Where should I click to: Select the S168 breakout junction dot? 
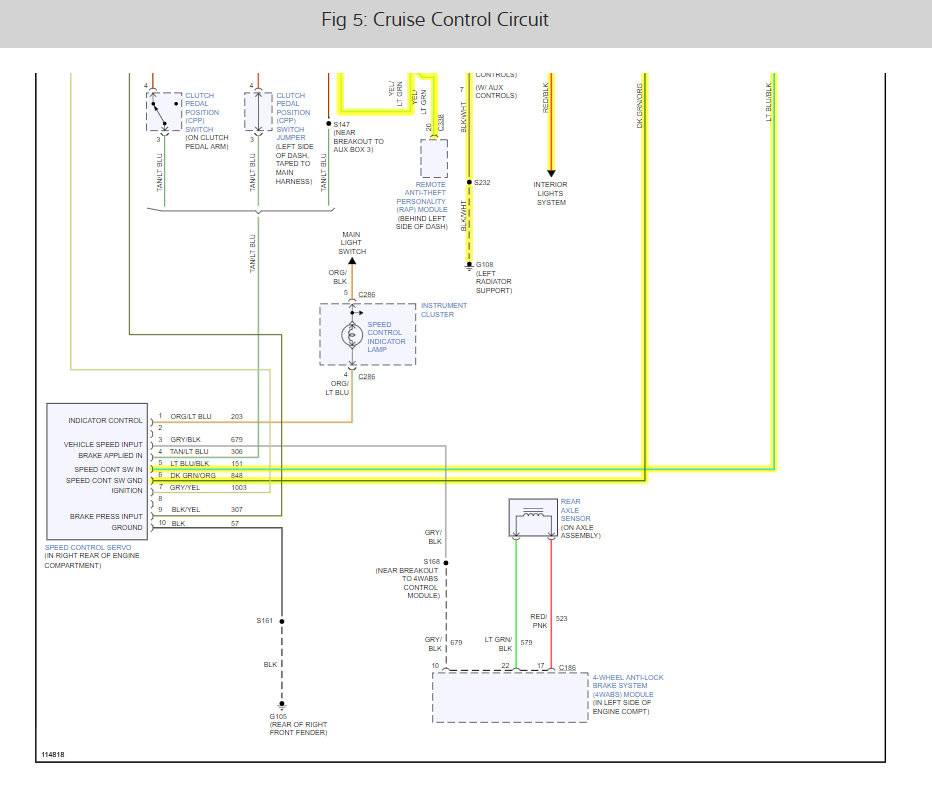pyautogui.click(x=447, y=561)
